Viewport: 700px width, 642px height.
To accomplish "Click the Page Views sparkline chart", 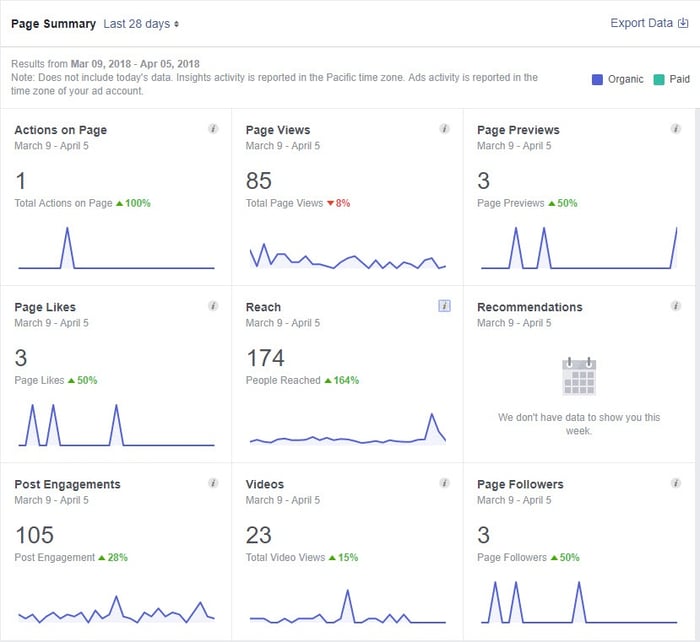I will tap(348, 256).
